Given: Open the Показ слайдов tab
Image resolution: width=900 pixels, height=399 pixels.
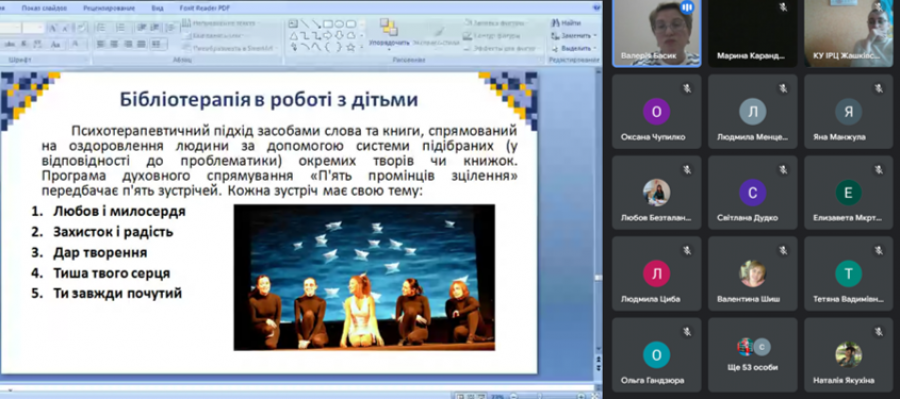Looking at the screenshot, I should (44, 8).
